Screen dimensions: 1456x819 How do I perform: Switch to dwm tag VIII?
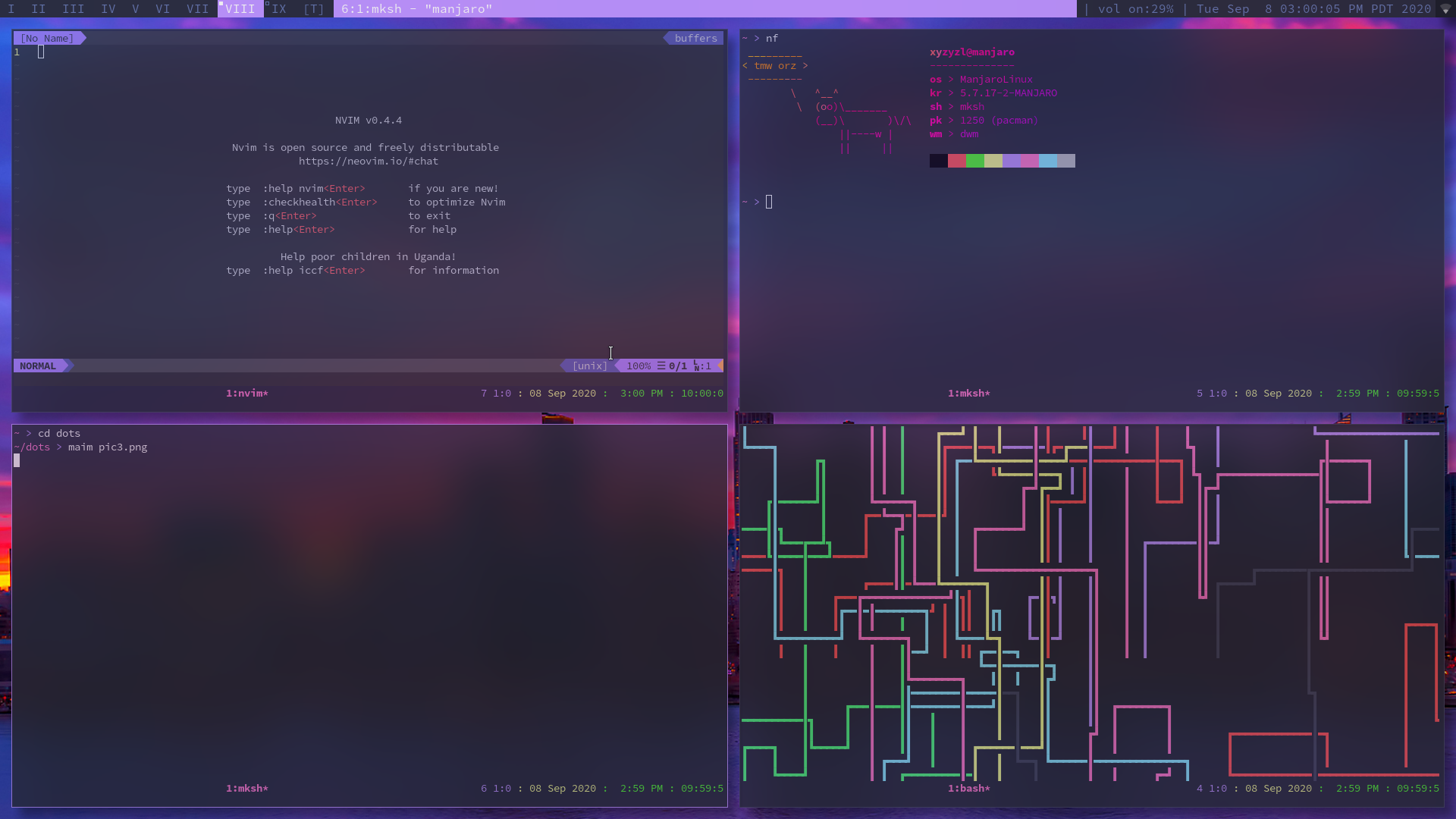click(x=240, y=9)
